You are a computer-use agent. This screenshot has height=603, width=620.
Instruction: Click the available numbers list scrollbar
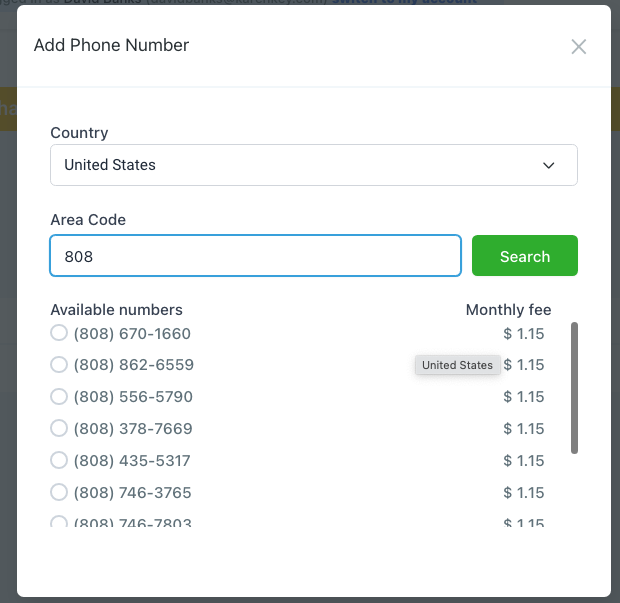(x=574, y=388)
